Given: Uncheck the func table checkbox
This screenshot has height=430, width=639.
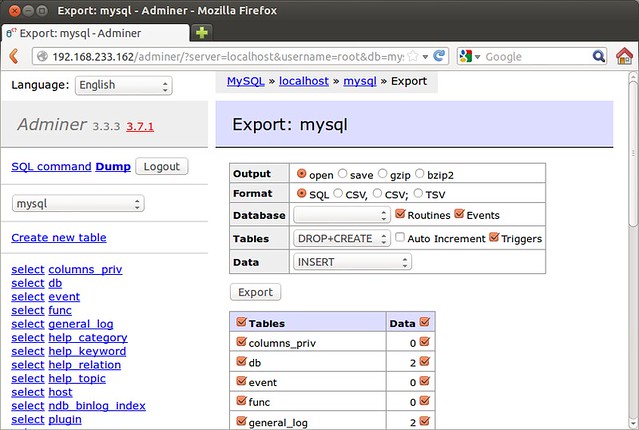Looking at the screenshot, I should tap(241, 400).
